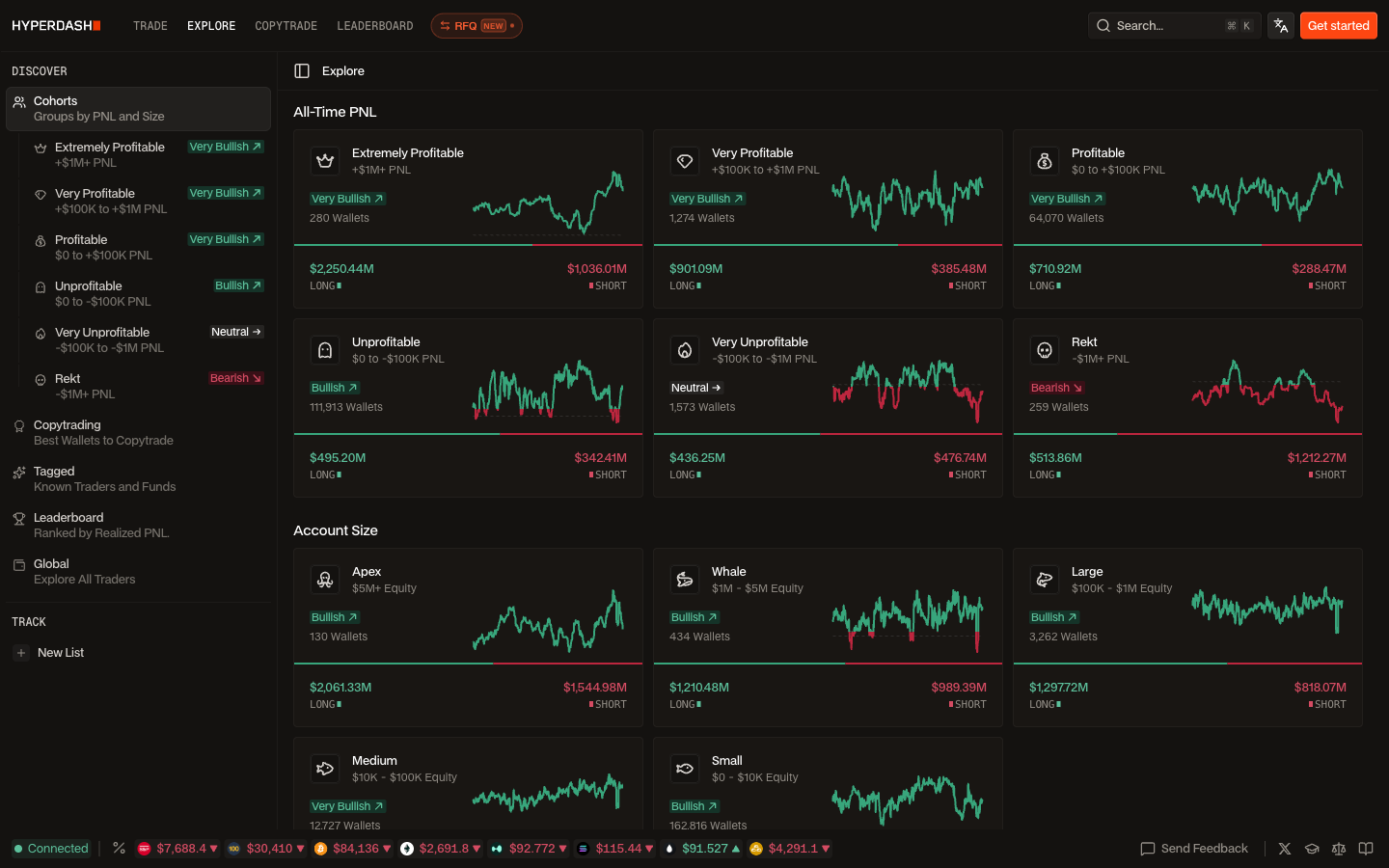Screen dimensions: 1389x868
Task: Open the RFQ NEW pill button
Action: 477,26
